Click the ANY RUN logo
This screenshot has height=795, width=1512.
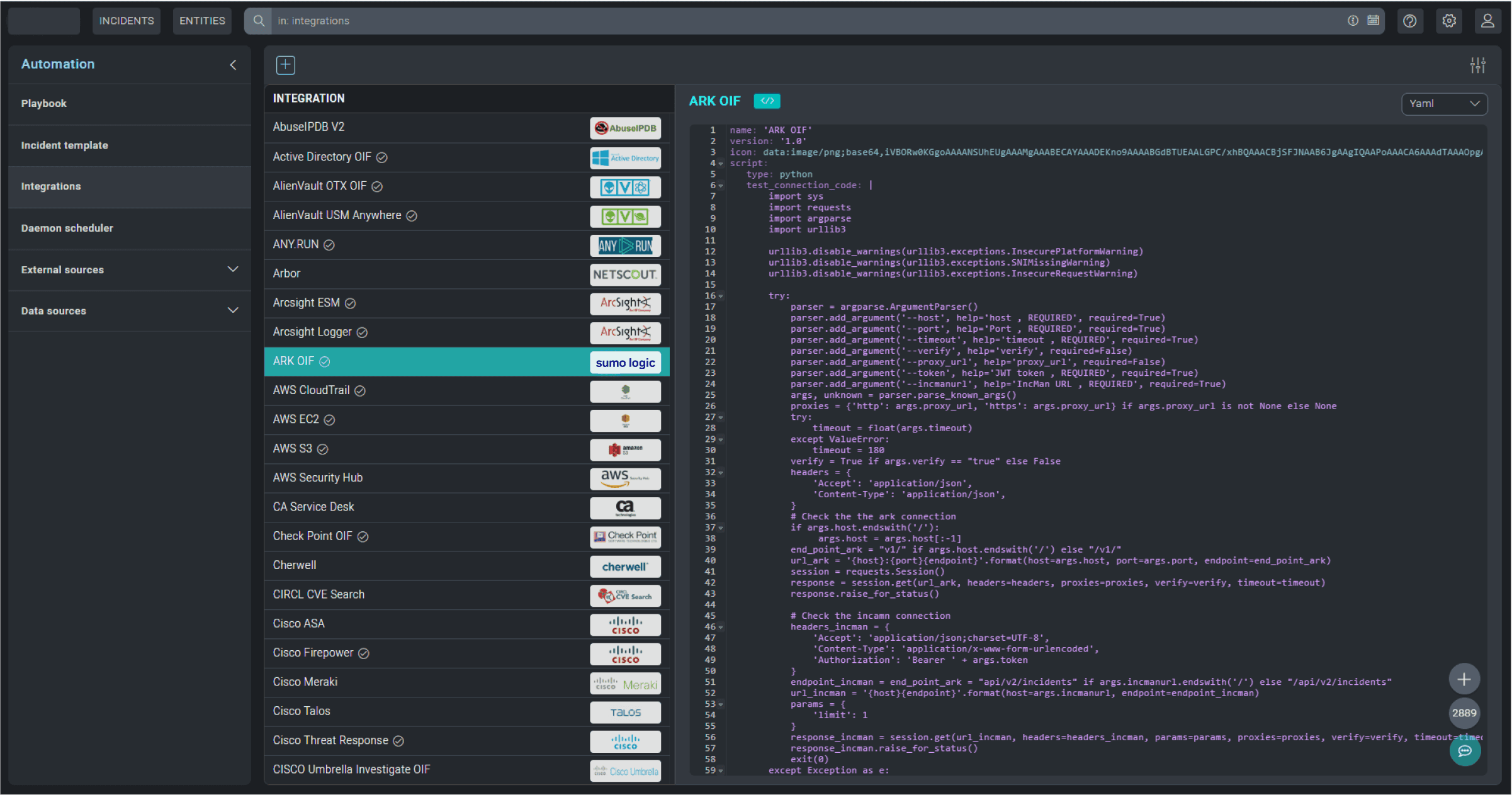coord(626,245)
